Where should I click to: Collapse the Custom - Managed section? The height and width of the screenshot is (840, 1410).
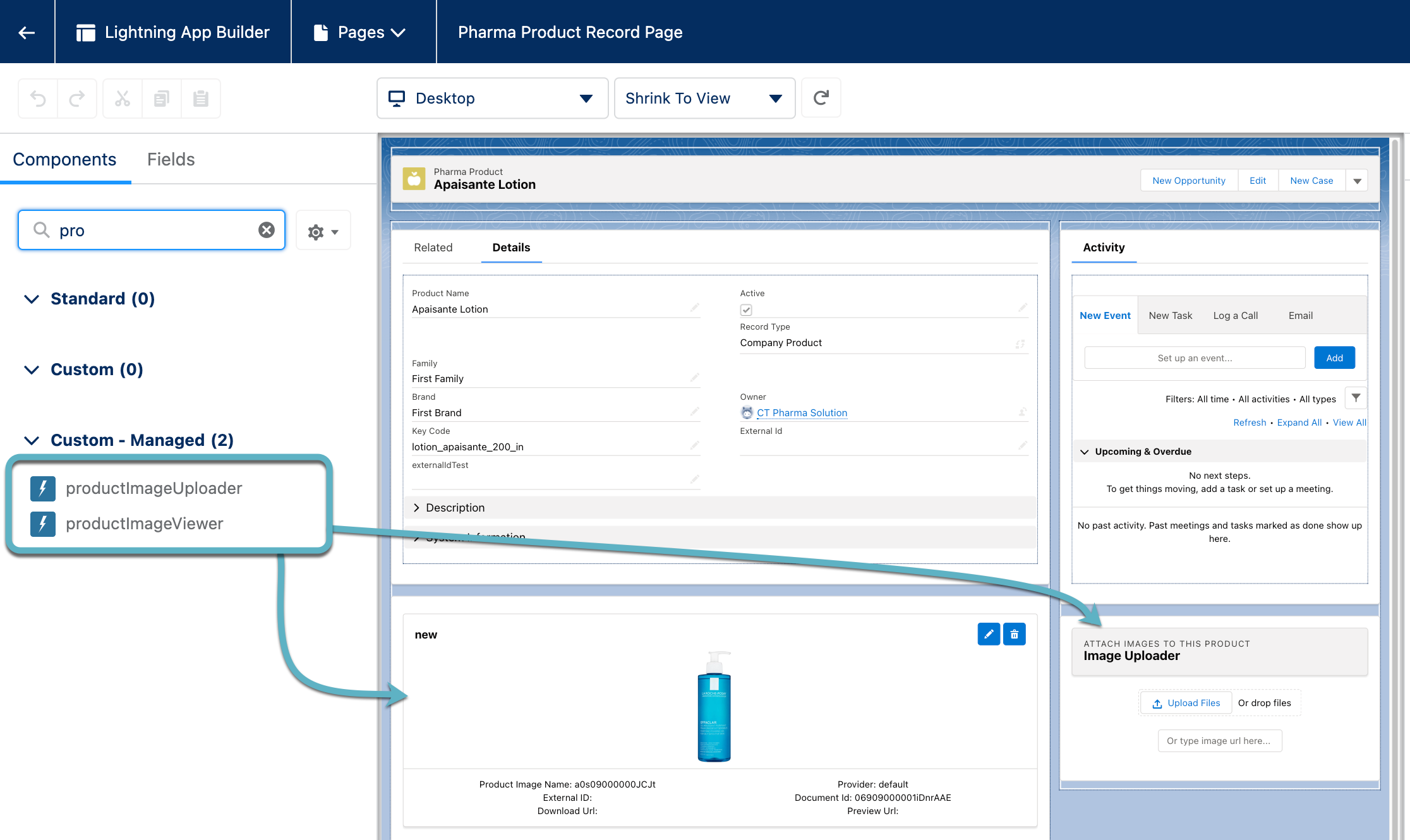pos(32,440)
